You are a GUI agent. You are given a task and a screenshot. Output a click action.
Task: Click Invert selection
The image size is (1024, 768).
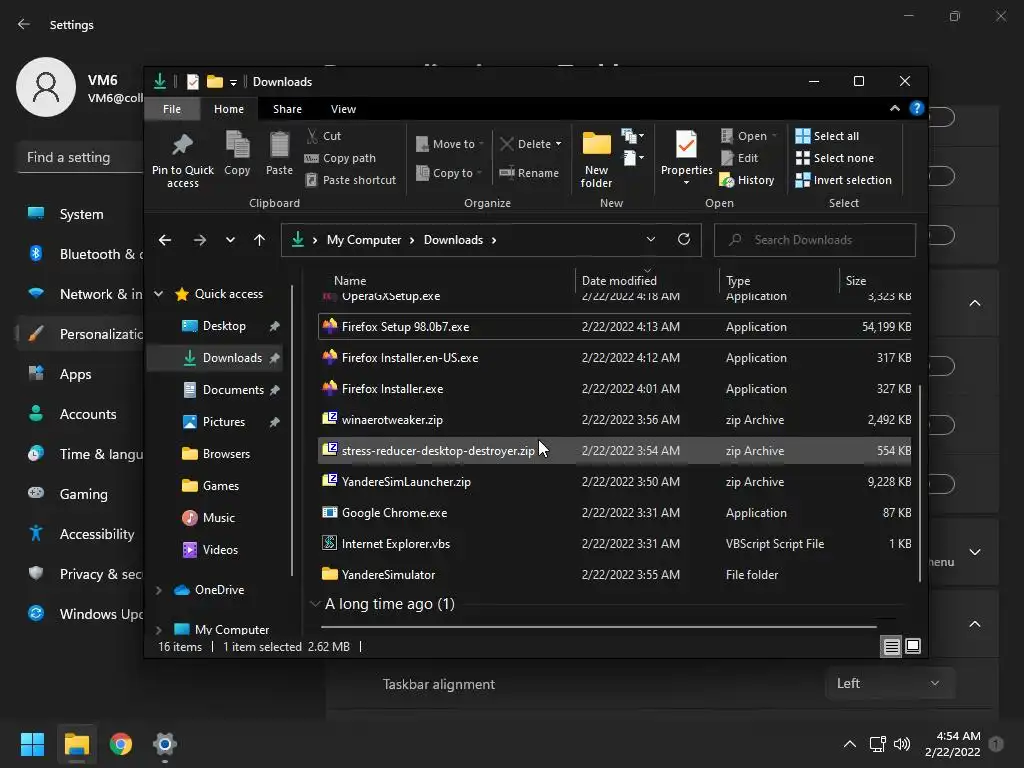click(x=843, y=180)
